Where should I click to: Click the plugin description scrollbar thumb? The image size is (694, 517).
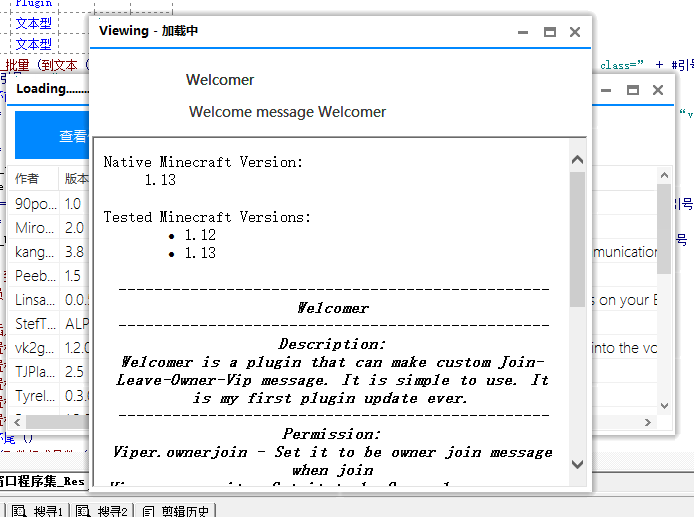[577, 238]
